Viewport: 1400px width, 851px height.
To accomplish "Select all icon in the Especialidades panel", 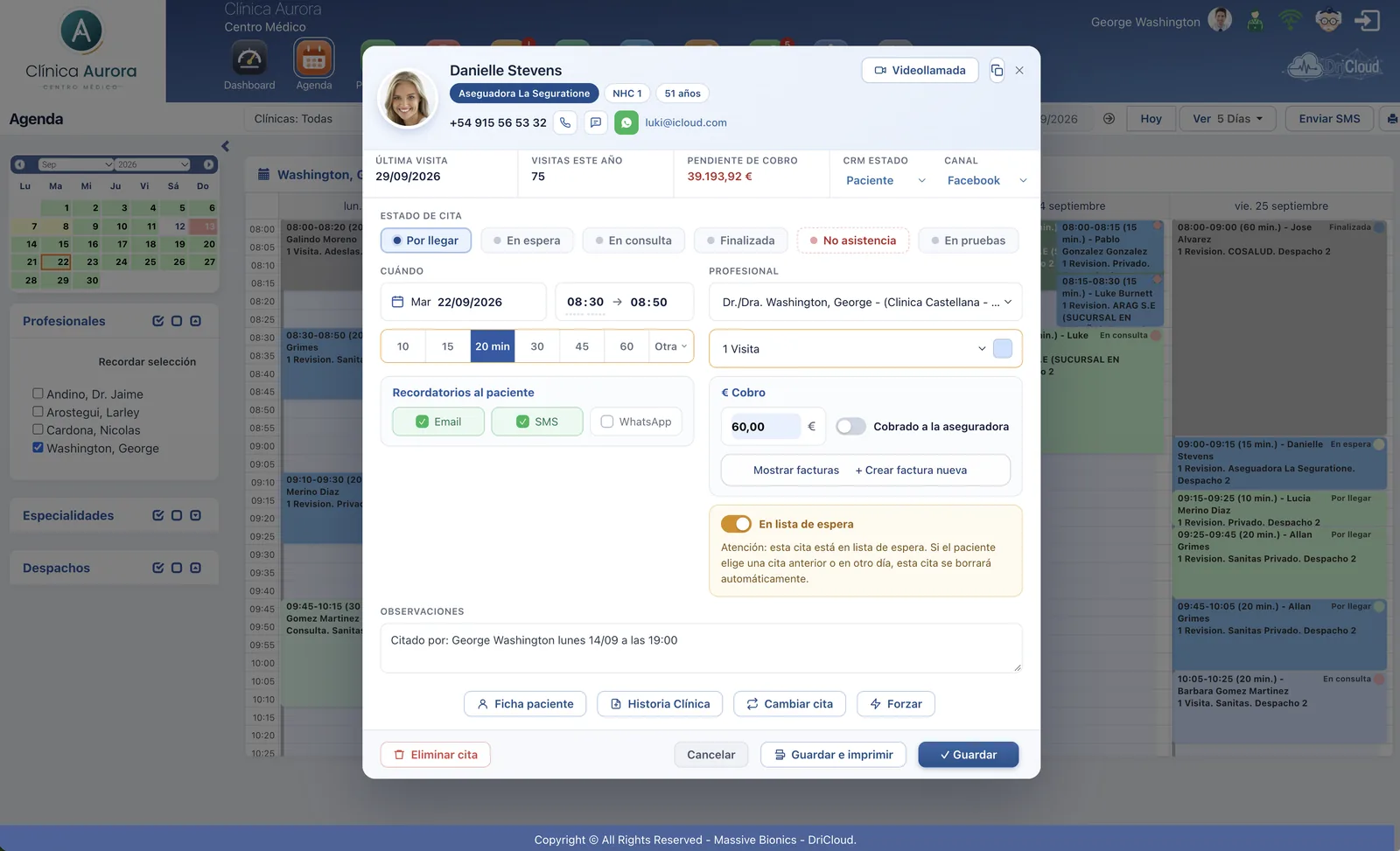I will point(158,515).
